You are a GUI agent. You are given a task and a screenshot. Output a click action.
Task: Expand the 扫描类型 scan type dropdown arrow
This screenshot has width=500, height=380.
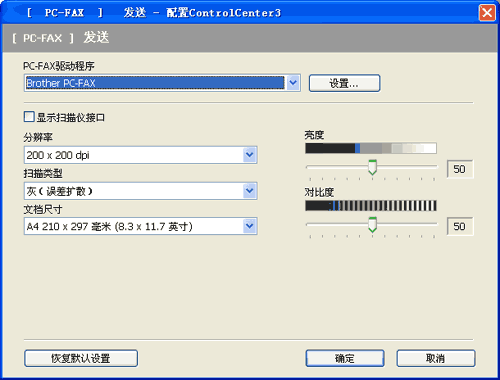click(x=250, y=191)
